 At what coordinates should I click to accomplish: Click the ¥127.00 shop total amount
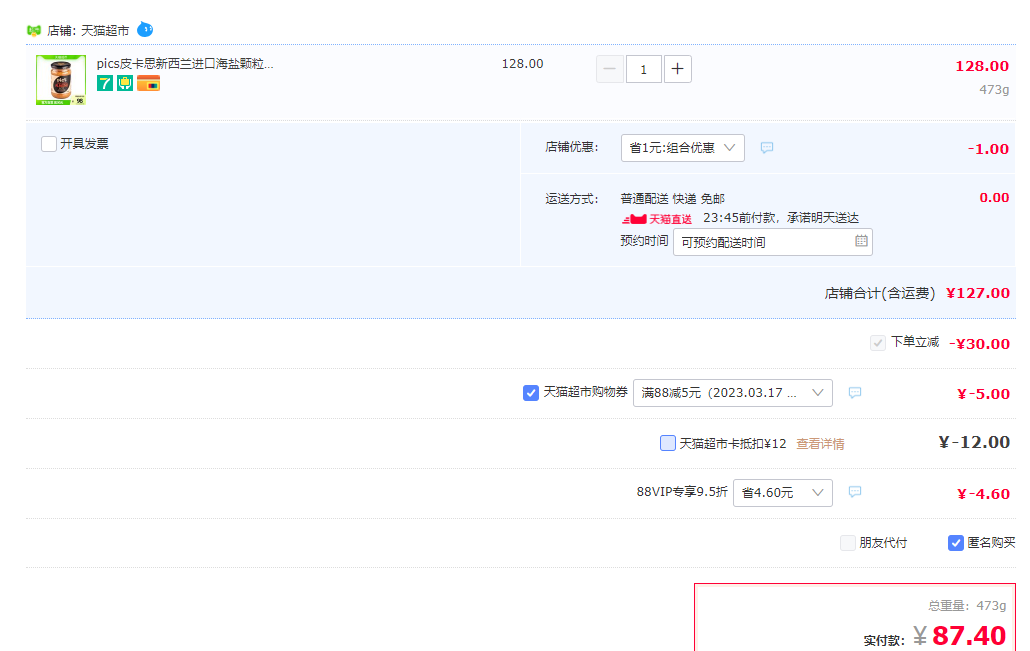click(x=977, y=293)
